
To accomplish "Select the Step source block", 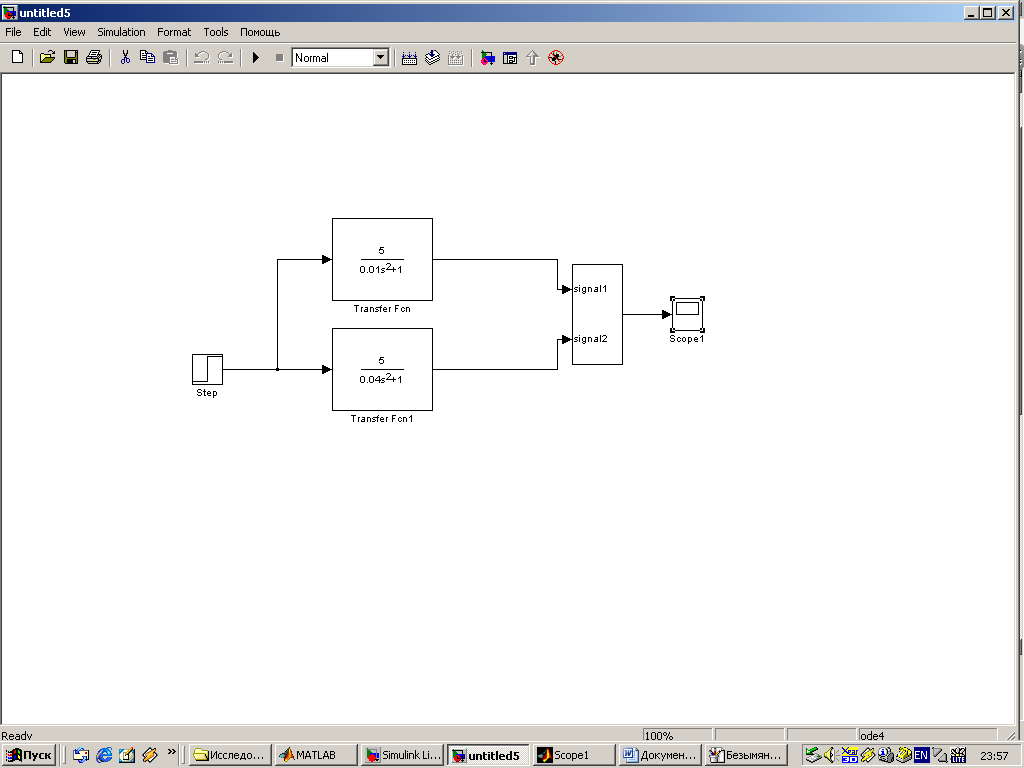I will (x=207, y=369).
